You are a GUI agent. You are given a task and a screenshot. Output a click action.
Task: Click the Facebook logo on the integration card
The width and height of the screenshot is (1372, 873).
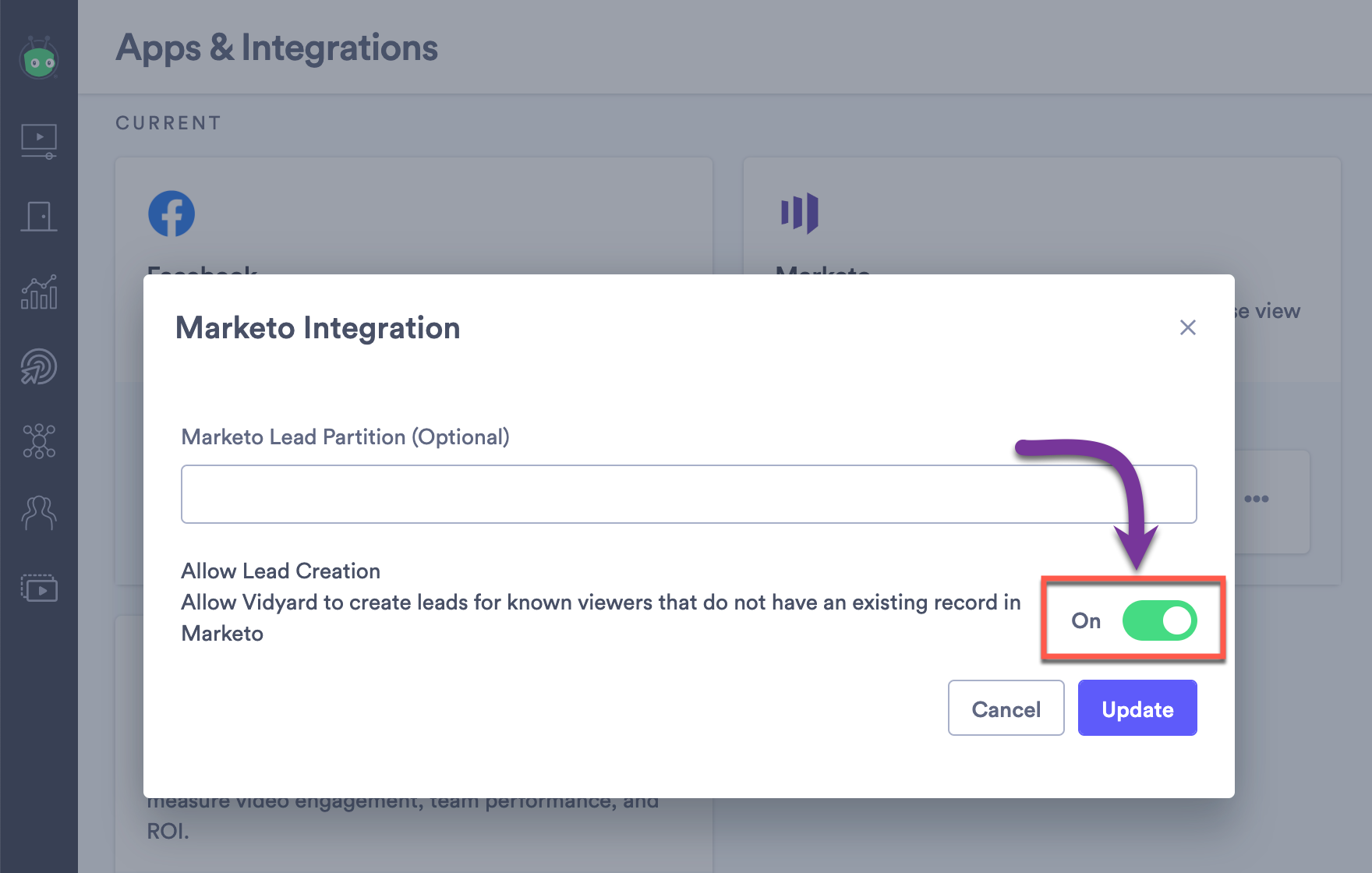[171, 214]
